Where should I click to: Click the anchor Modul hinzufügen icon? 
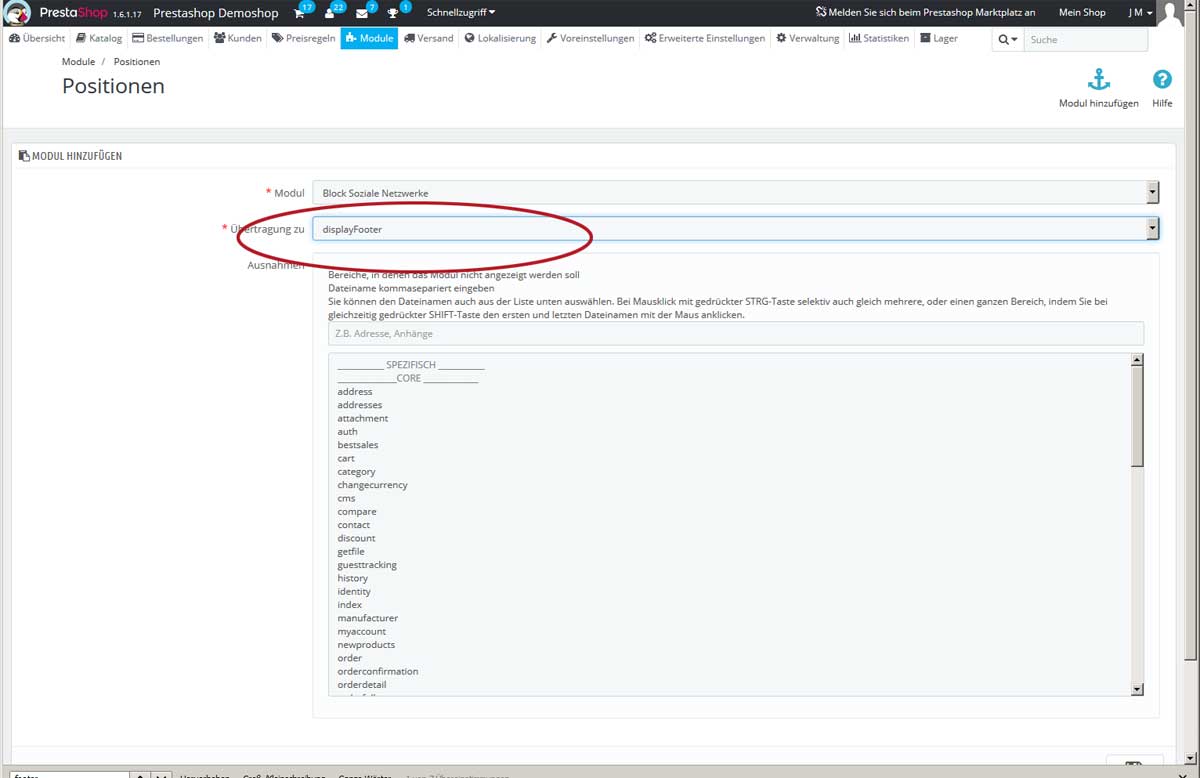point(1098,80)
